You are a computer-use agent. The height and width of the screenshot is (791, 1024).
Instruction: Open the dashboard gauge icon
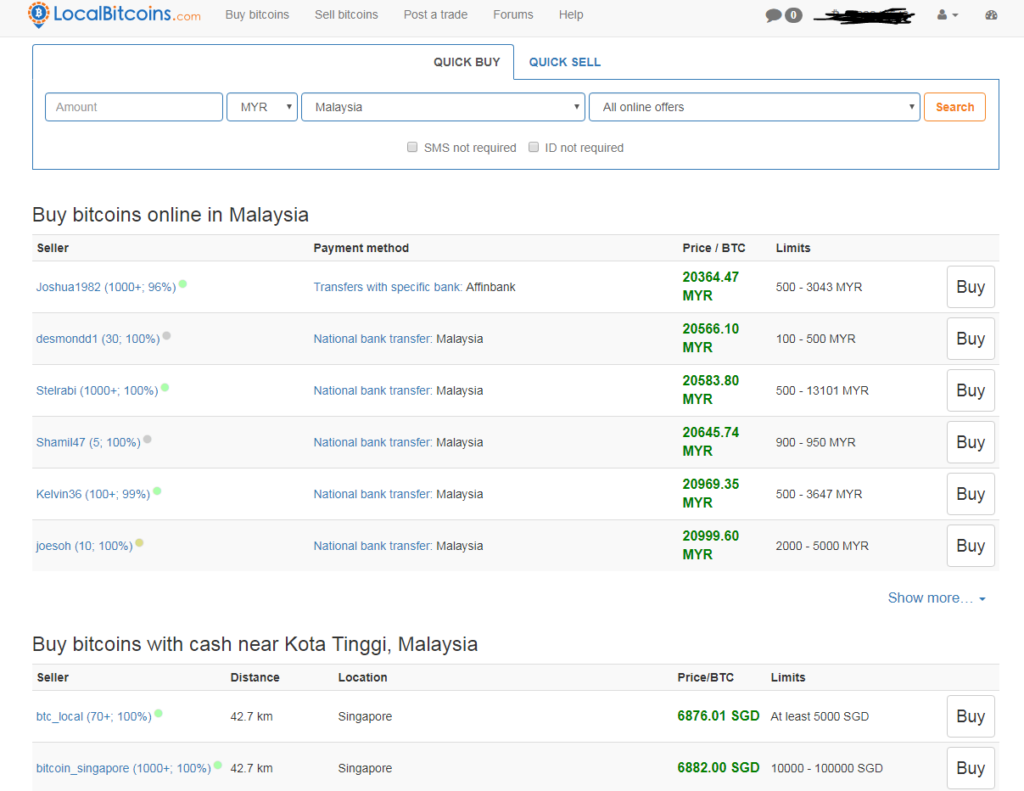pos(991,14)
